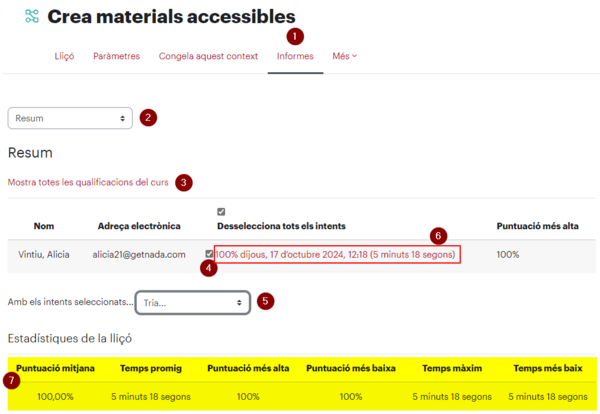The height and width of the screenshot is (414, 600).
Task: Click red annotation marker number 4
Action: (x=209, y=268)
